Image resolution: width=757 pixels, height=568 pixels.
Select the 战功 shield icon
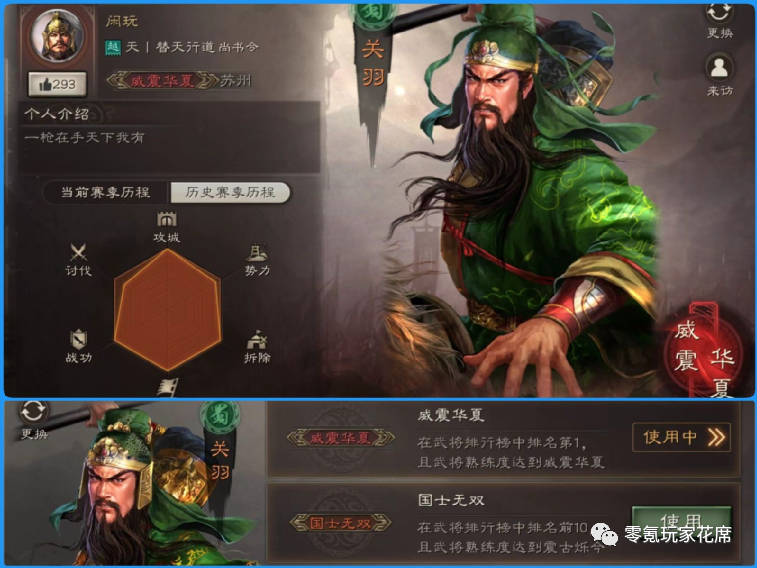(78, 339)
